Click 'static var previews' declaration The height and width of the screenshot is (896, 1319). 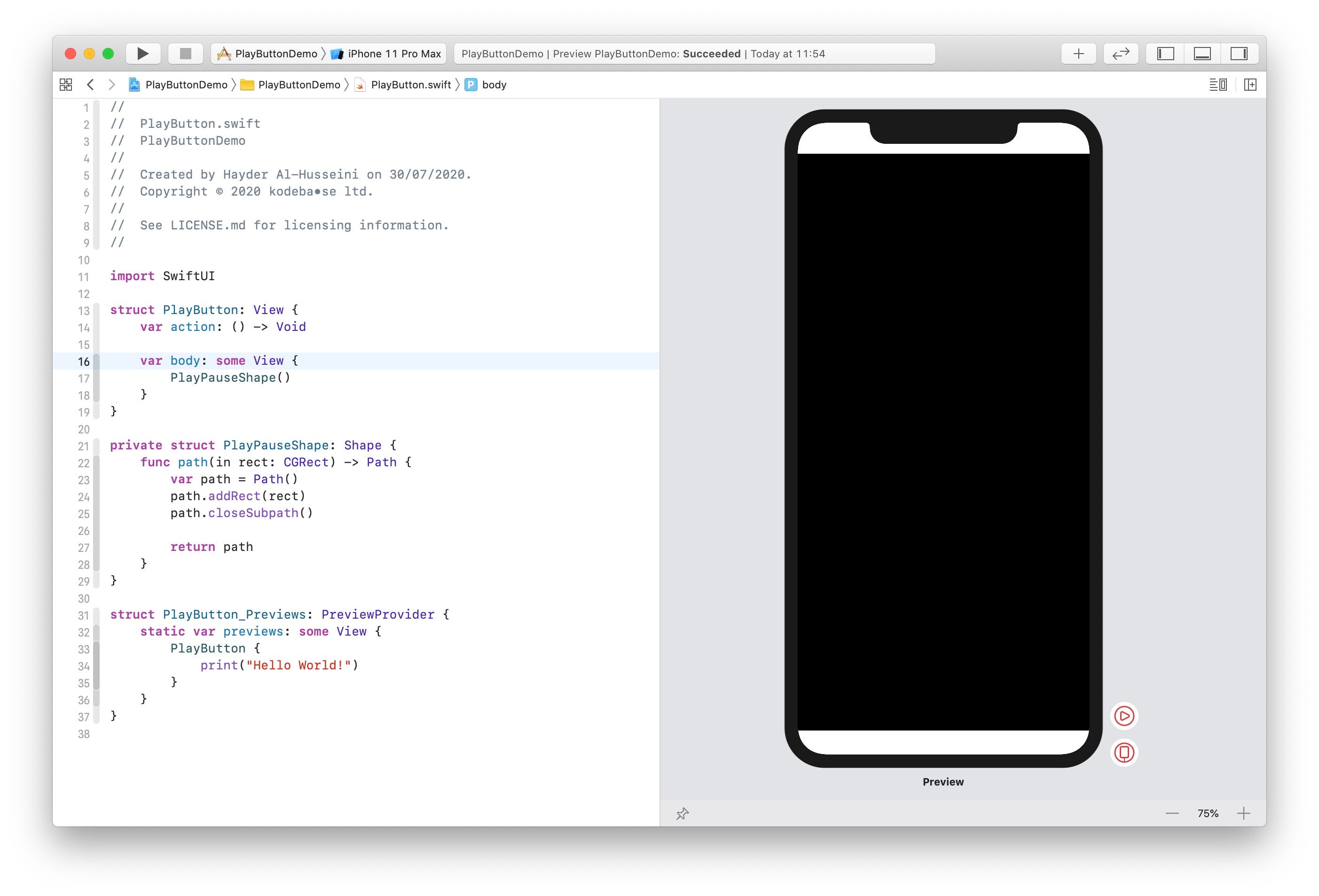click(260, 631)
